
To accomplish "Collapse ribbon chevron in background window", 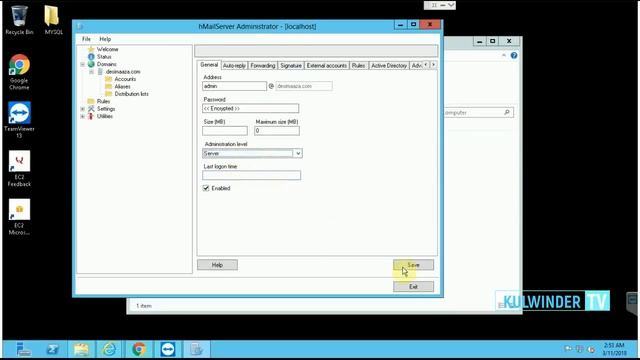I will [x=504, y=55].
